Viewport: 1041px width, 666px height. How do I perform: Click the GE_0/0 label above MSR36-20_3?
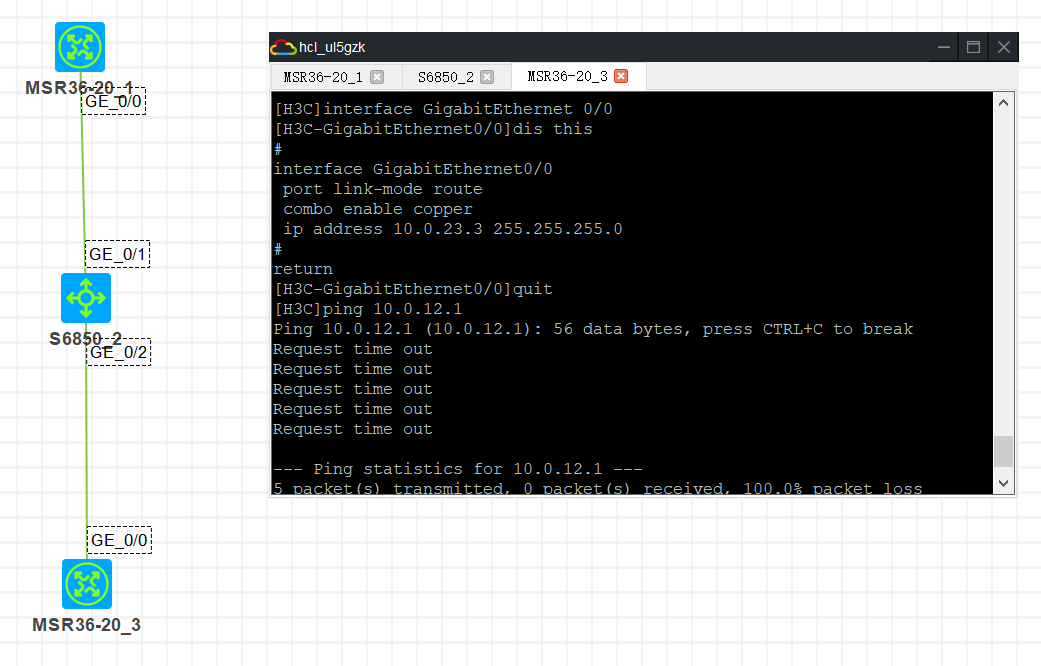pyautogui.click(x=120, y=541)
